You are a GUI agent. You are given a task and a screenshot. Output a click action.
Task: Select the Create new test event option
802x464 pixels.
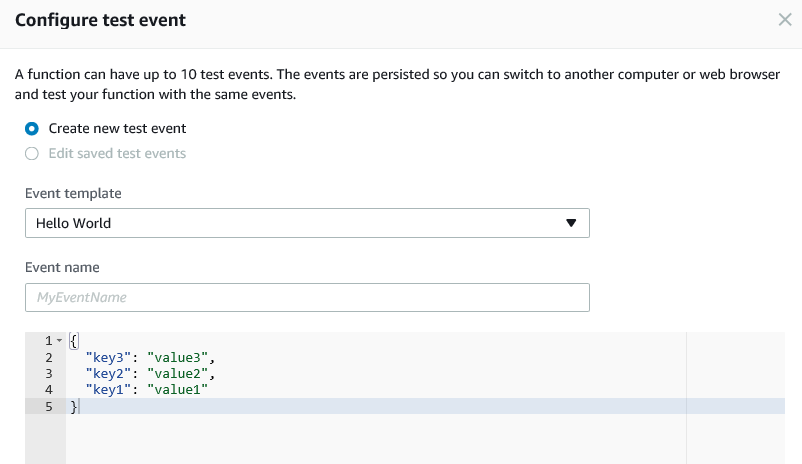(32, 128)
